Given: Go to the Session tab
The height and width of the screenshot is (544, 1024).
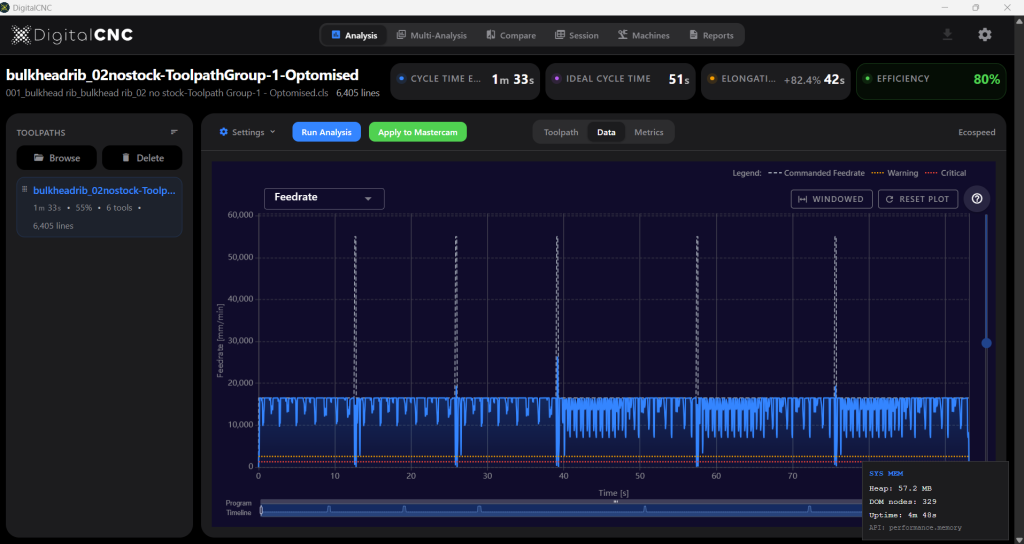Looking at the screenshot, I should (x=577, y=35).
